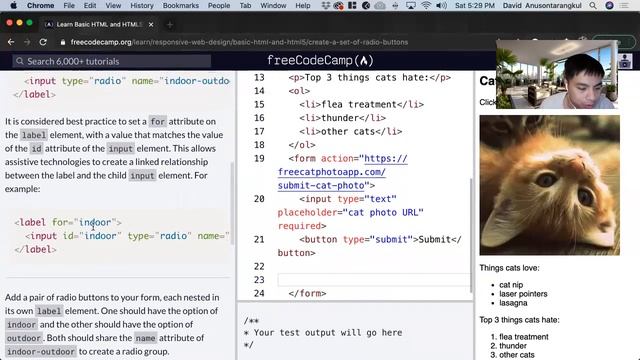Open the View menu

(x=113, y=5)
